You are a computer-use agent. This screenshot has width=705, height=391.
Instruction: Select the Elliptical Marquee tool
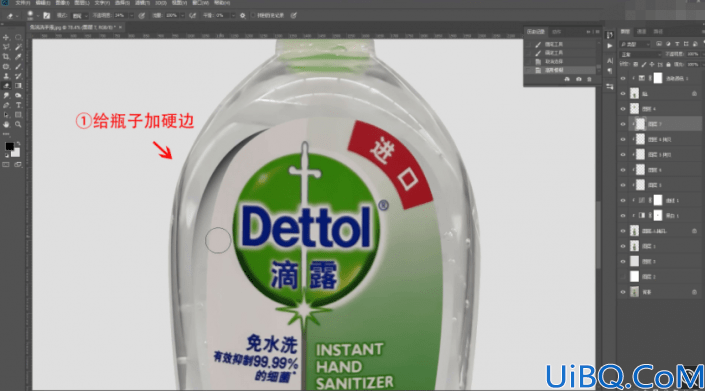click(18, 37)
